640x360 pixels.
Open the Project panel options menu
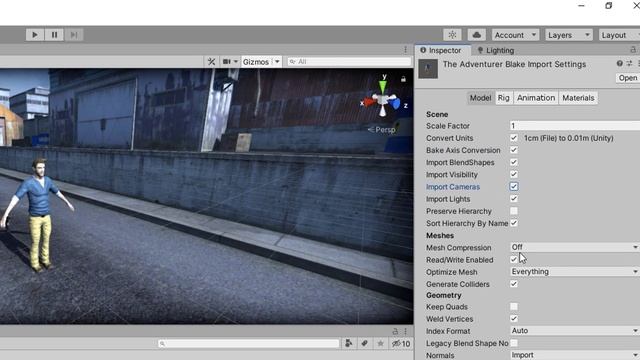(x=405, y=331)
